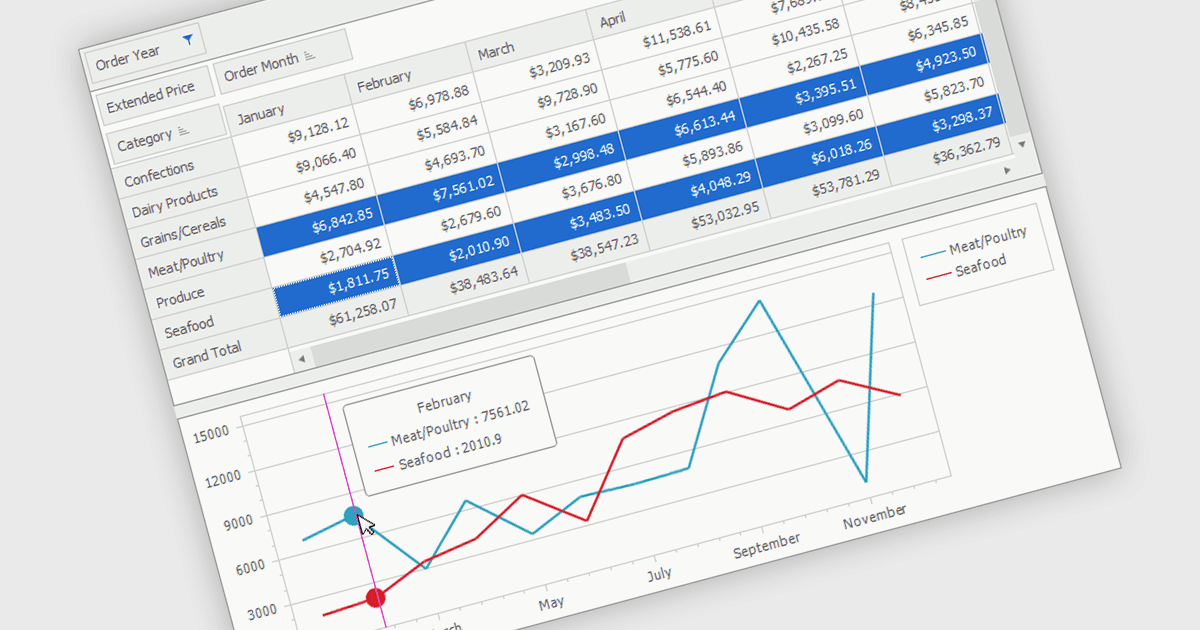Click the Order Month field header
1200x630 pixels.
tap(282, 62)
